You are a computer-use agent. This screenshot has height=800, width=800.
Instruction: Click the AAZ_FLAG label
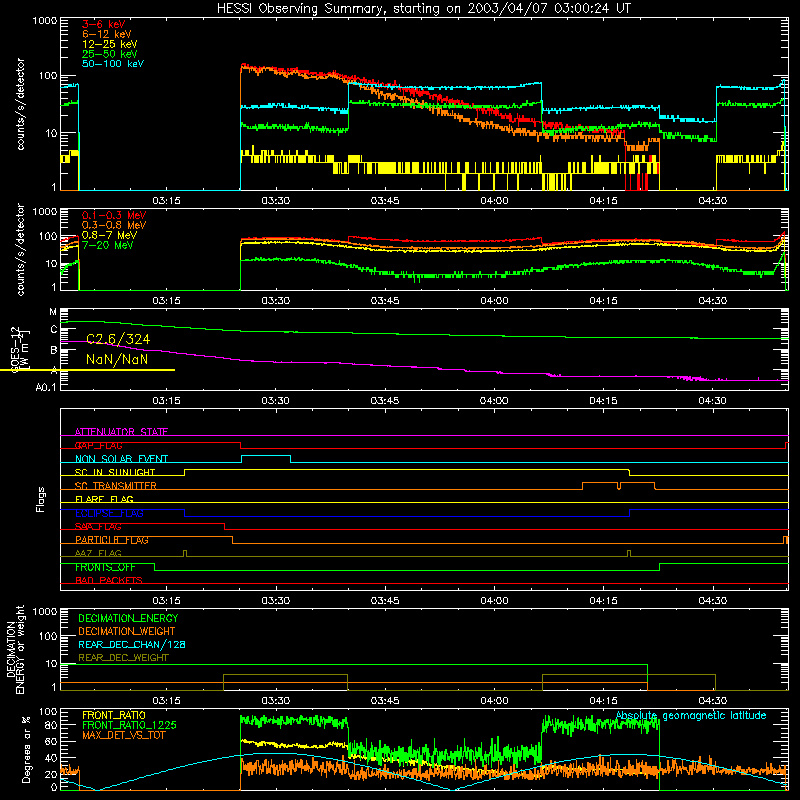[98, 553]
